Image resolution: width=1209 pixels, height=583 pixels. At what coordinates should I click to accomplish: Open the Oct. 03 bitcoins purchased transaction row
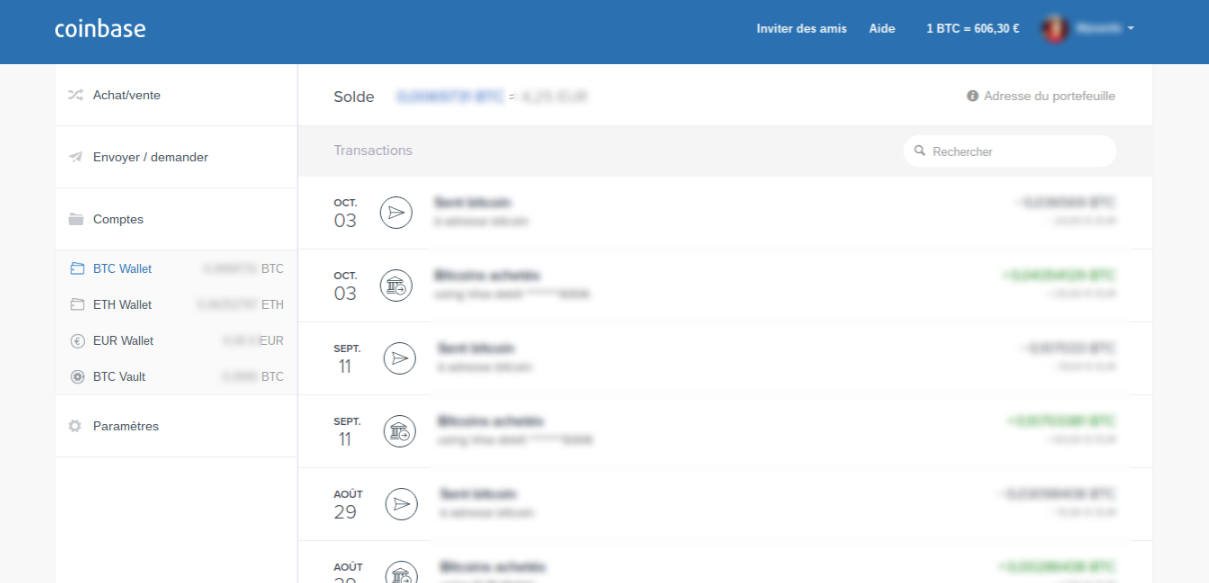tap(725, 285)
